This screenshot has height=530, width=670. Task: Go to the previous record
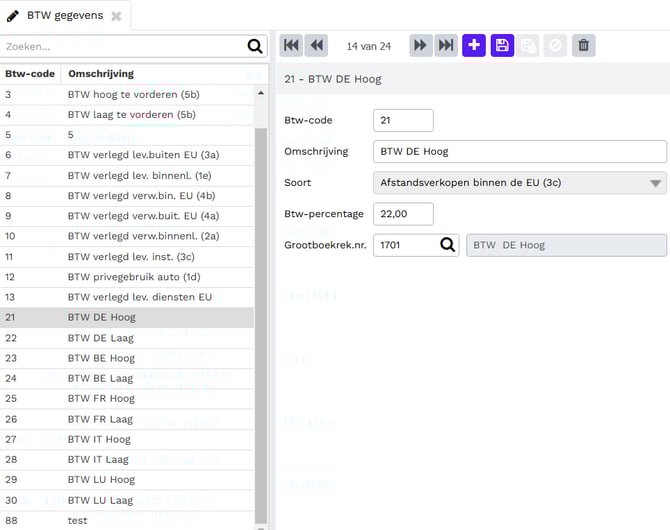(316, 45)
